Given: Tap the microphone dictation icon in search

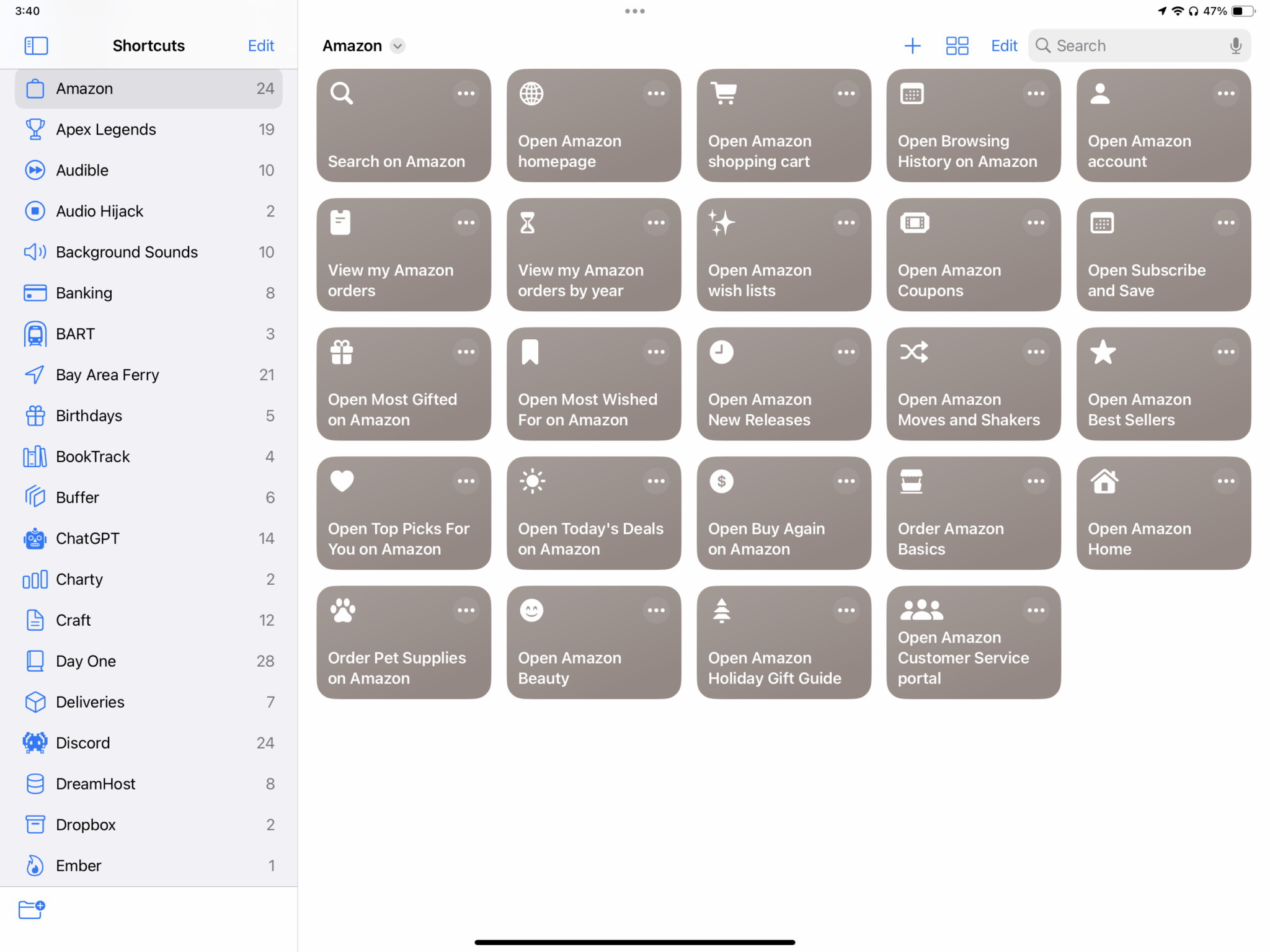Looking at the screenshot, I should [1235, 45].
